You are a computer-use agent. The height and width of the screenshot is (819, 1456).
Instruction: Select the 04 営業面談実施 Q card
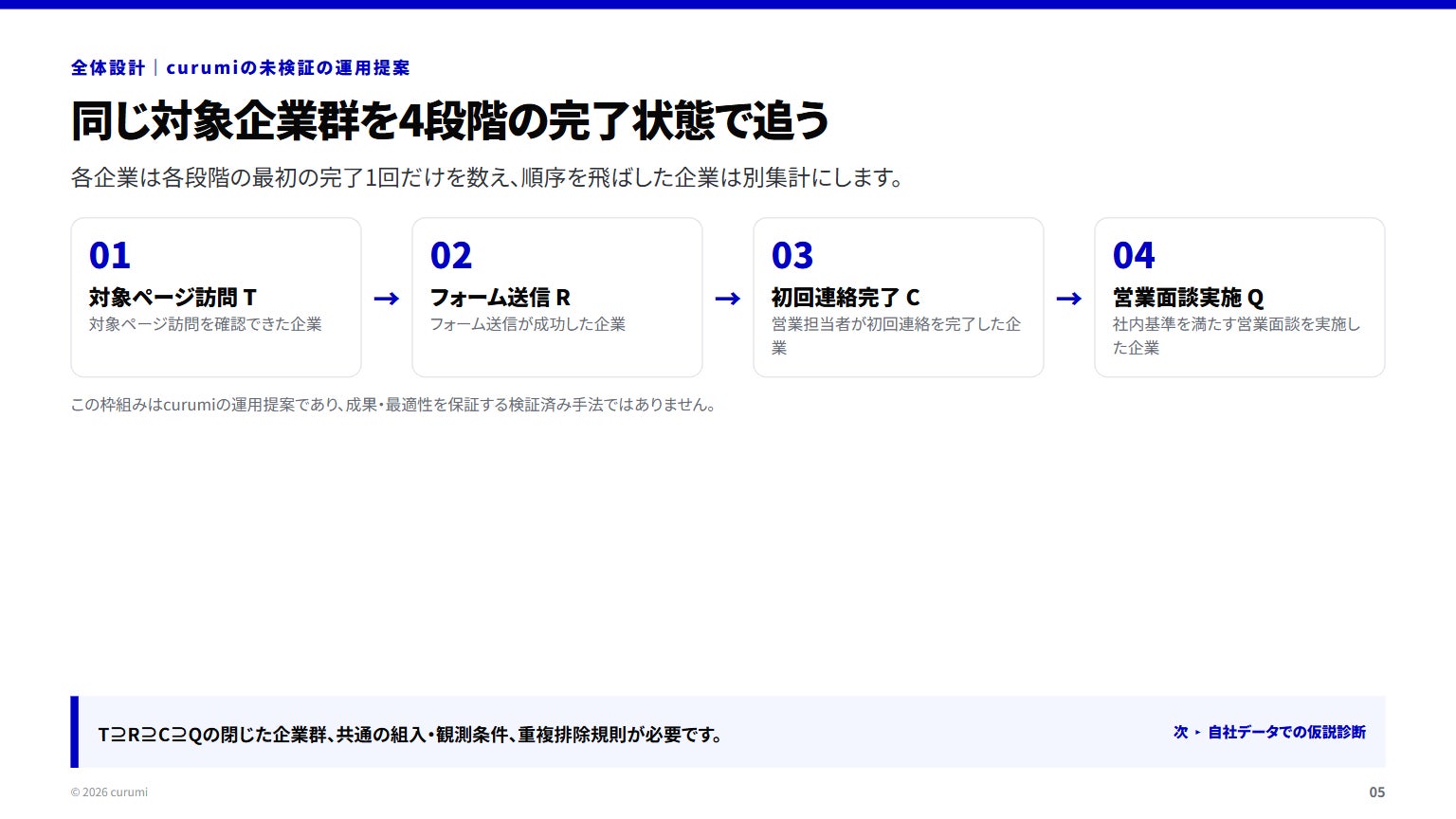tap(1240, 298)
